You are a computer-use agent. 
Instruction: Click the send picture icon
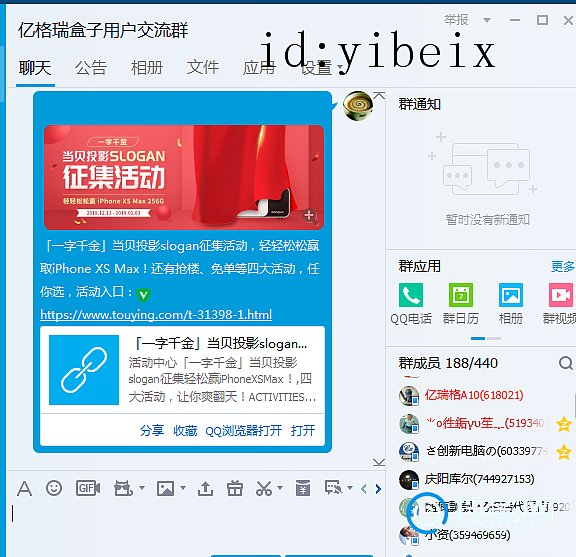tap(165, 489)
